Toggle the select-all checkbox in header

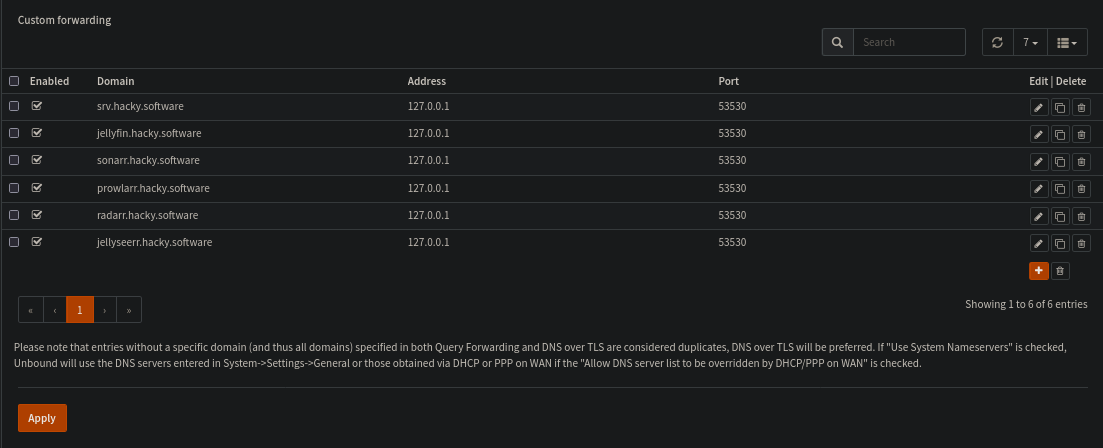pyautogui.click(x=14, y=81)
